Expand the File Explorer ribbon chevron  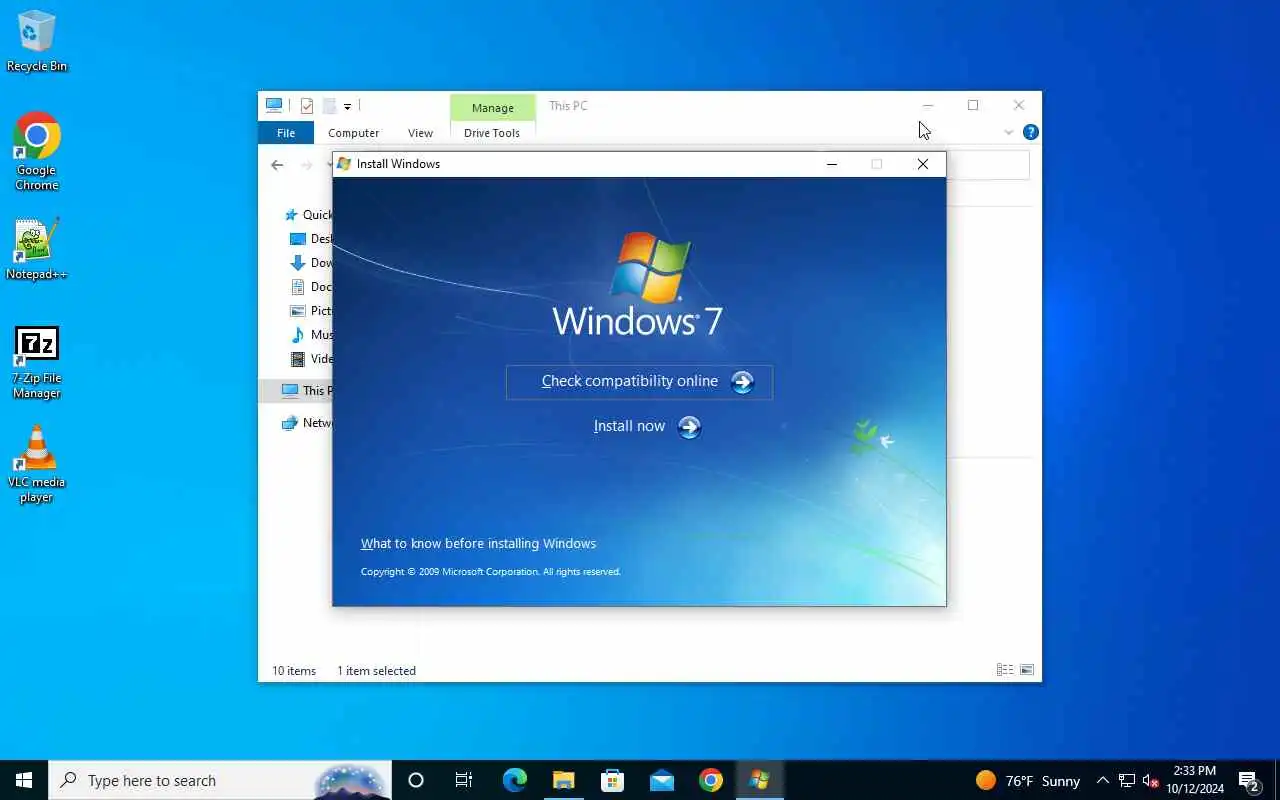[1008, 133]
